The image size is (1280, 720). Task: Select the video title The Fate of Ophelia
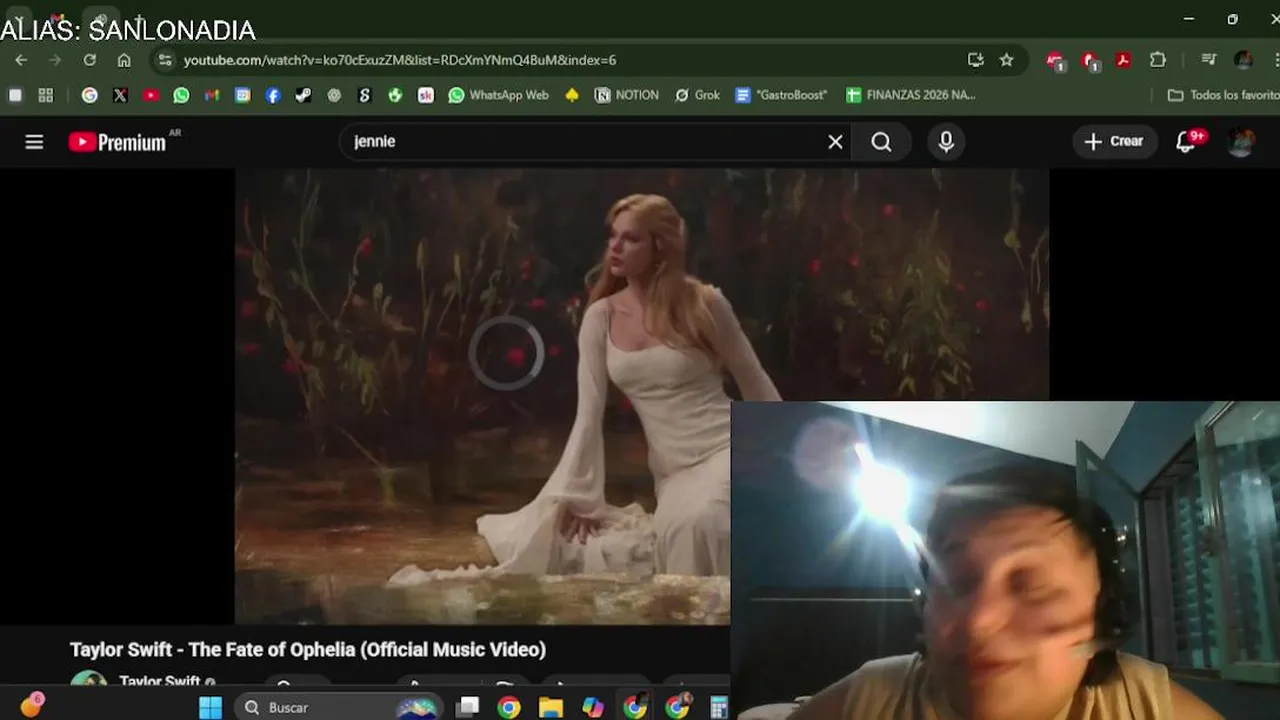coord(308,650)
